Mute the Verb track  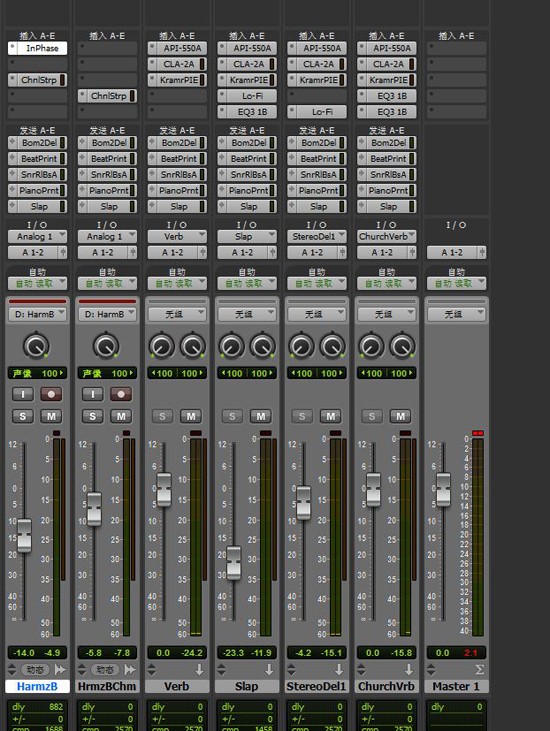tap(191, 416)
